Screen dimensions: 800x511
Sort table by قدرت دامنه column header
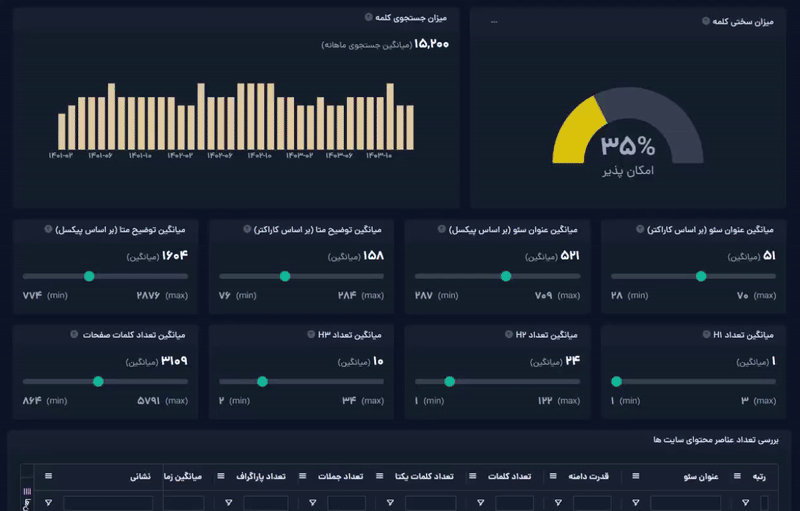click(588, 477)
